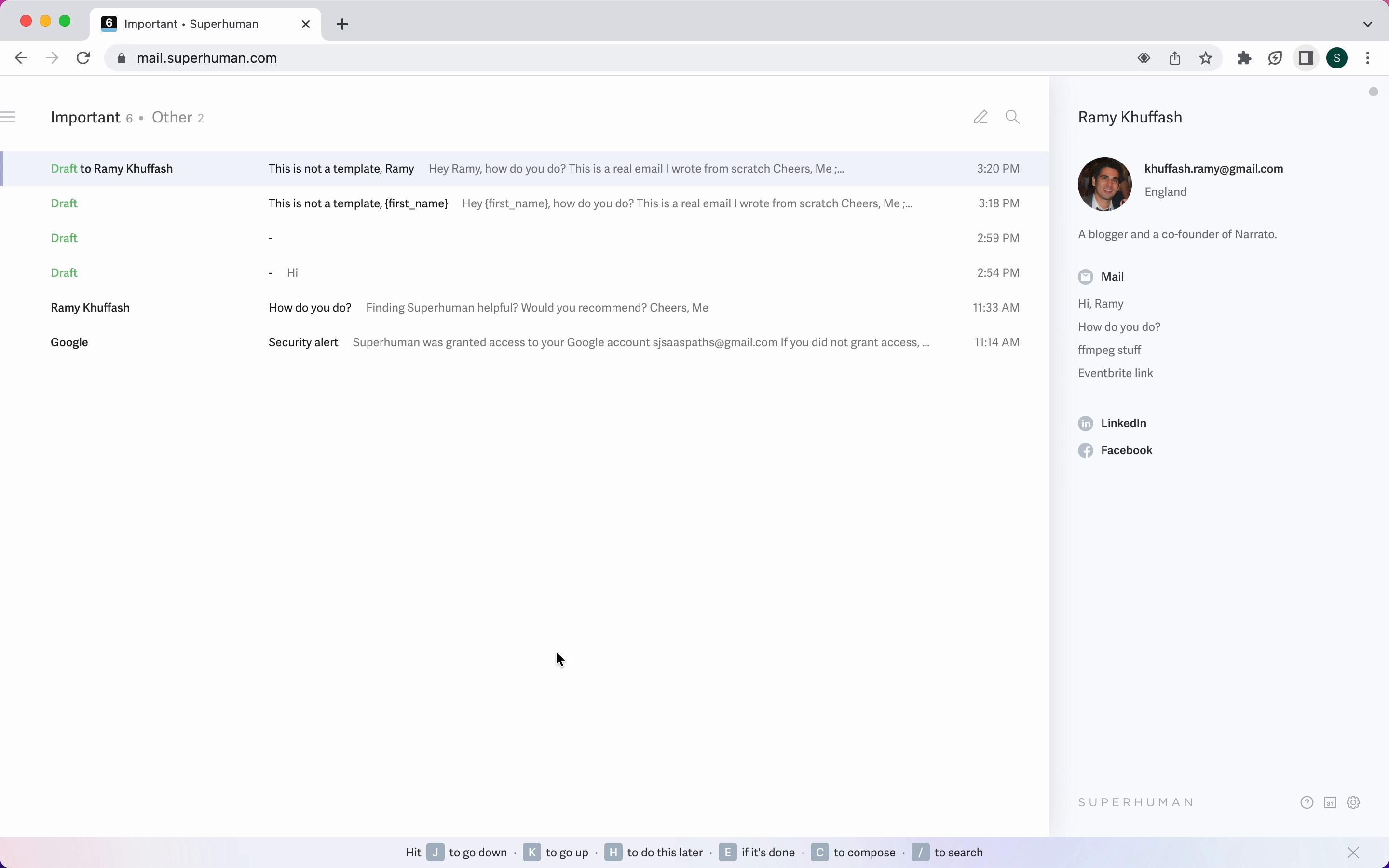Click the LinkedIn icon for Ramy
Image resolution: width=1389 pixels, height=868 pixels.
[1085, 424]
